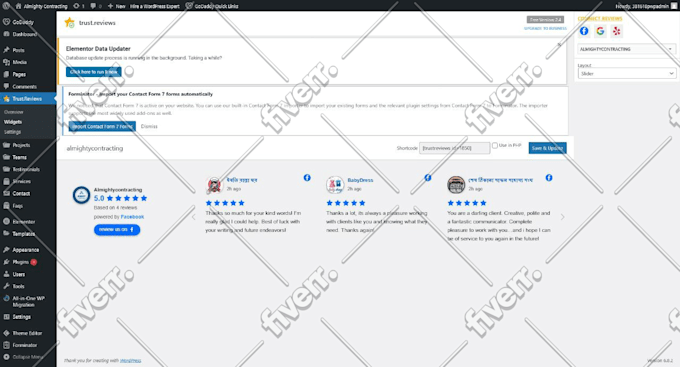
Task: Click Almightycontracting round logo
Action: pyautogui.click(x=81, y=195)
